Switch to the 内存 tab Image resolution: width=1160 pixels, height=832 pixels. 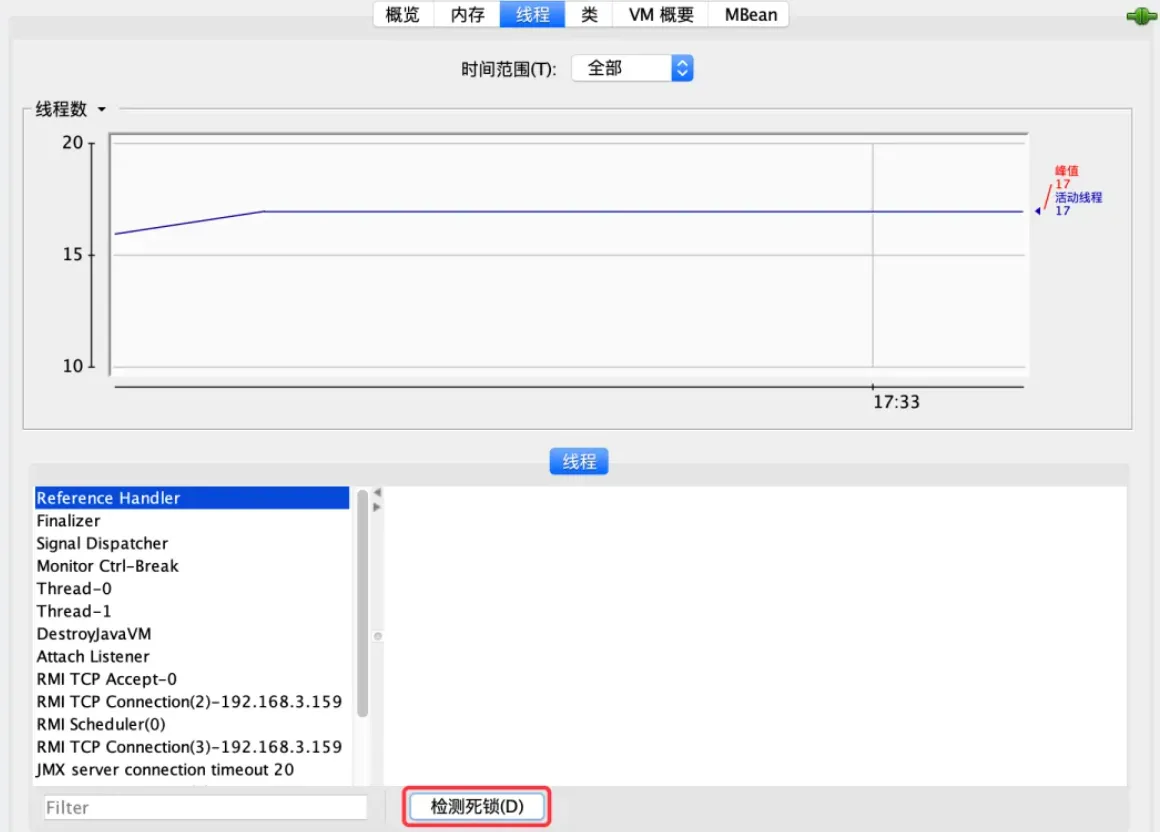pyautogui.click(x=468, y=15)
